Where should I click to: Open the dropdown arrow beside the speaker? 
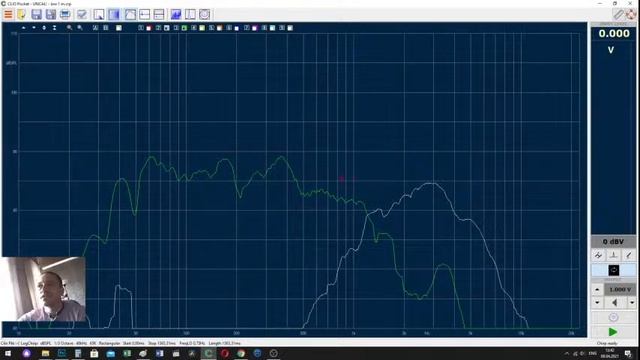[x=631, y=303]
